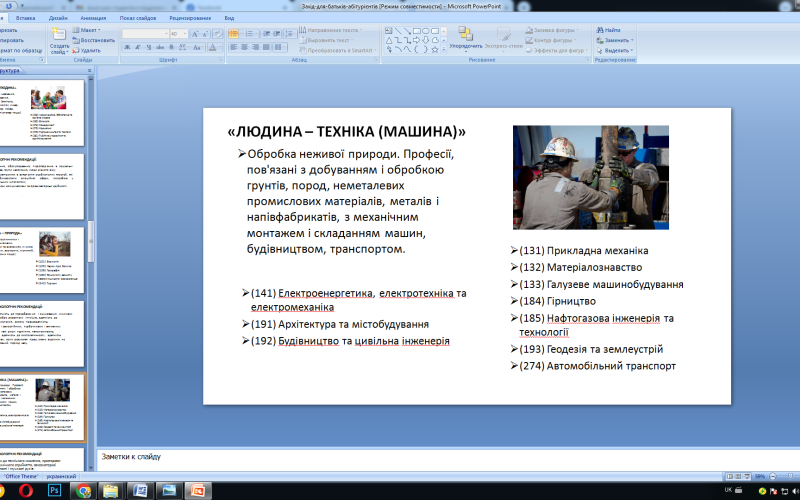This screenshot has height=500, width=800.
Task: Open the Макет layout dropdown
Action: click(87, 30)
